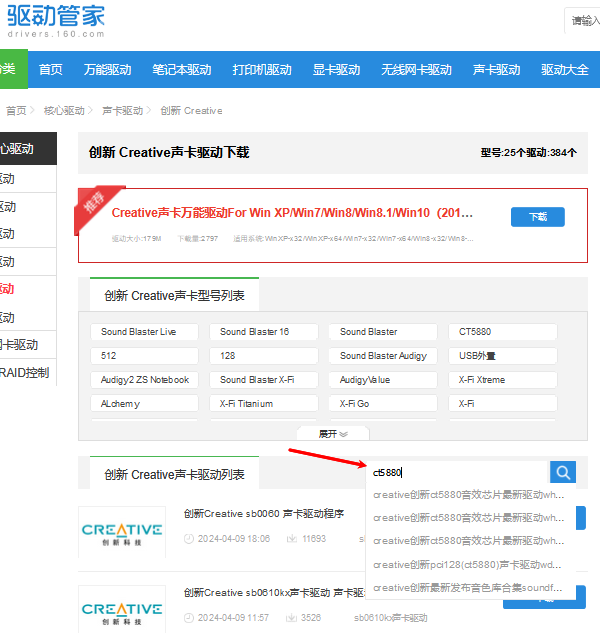
Task: Click the blue search magnifier icon
Action: [x=562, y=472]
